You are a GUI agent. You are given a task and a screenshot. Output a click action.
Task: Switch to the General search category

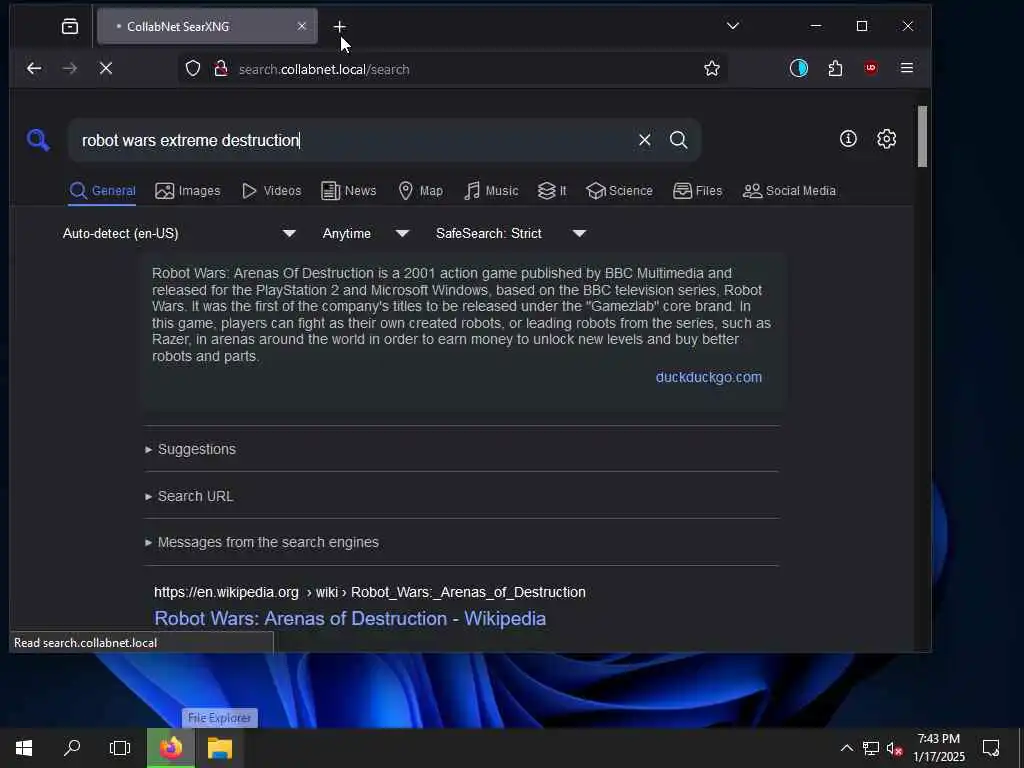pos(103,191)
